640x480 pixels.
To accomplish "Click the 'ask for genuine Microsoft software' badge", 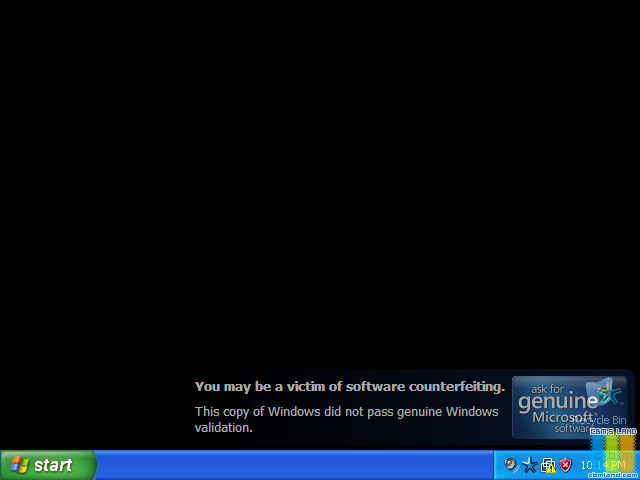I will click(569, 407).
